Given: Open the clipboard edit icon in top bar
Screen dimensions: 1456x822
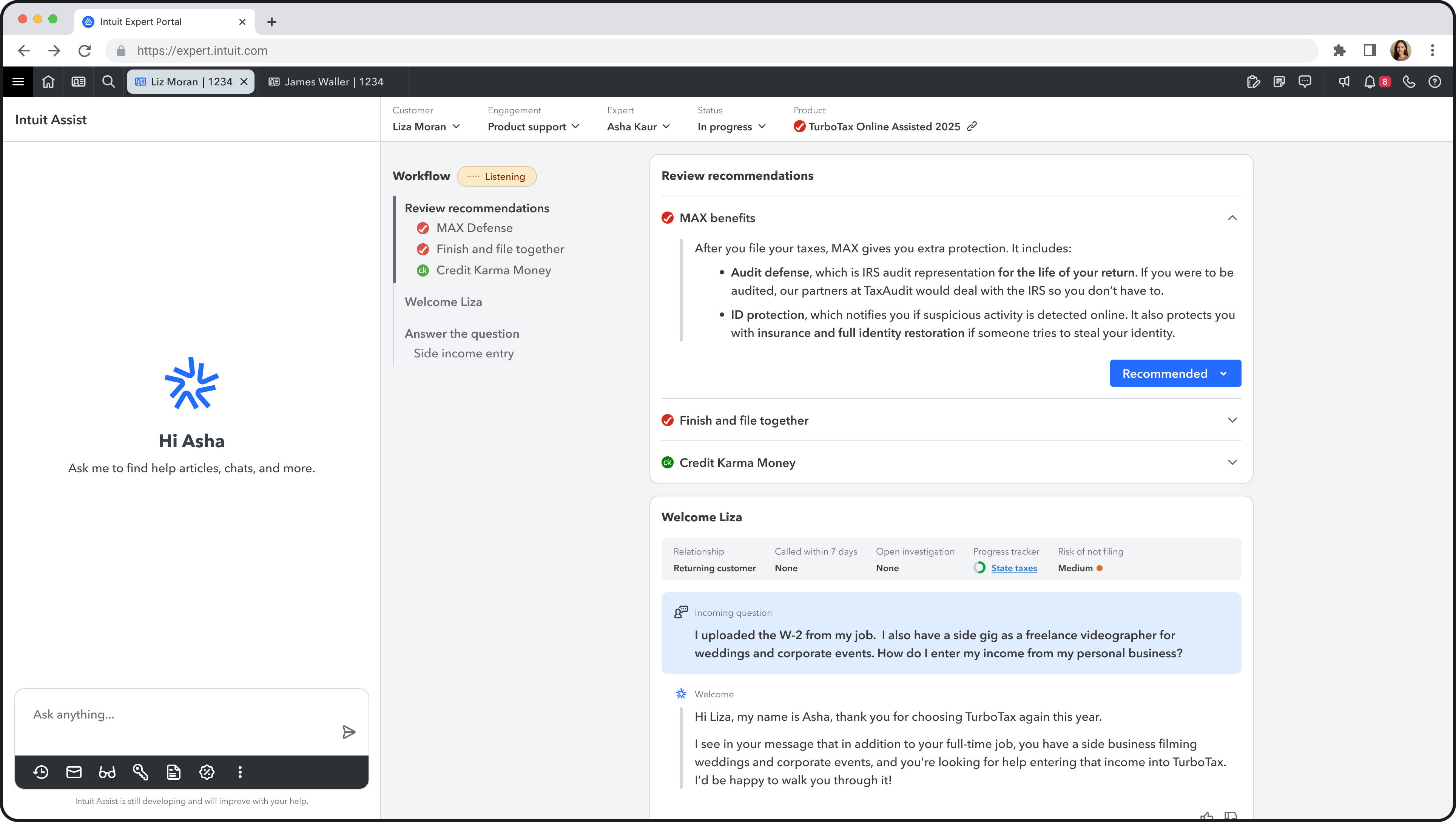Looking at the screenshot, I should [1253, 82].
